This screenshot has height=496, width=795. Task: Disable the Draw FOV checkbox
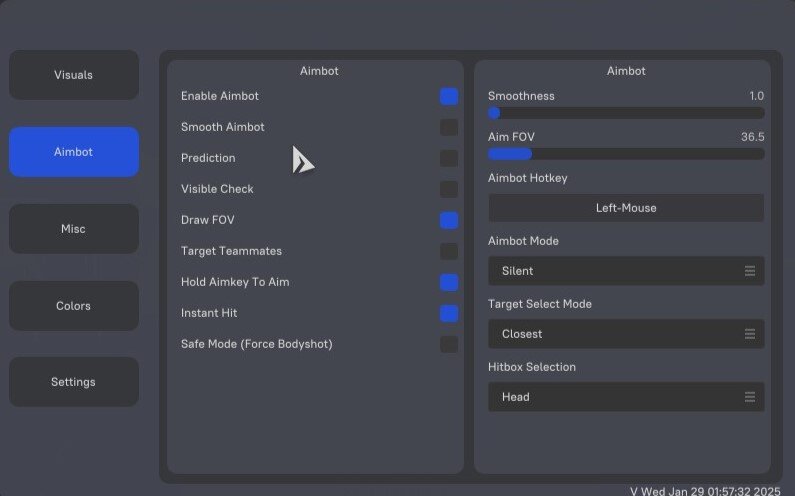coord(449,220)
